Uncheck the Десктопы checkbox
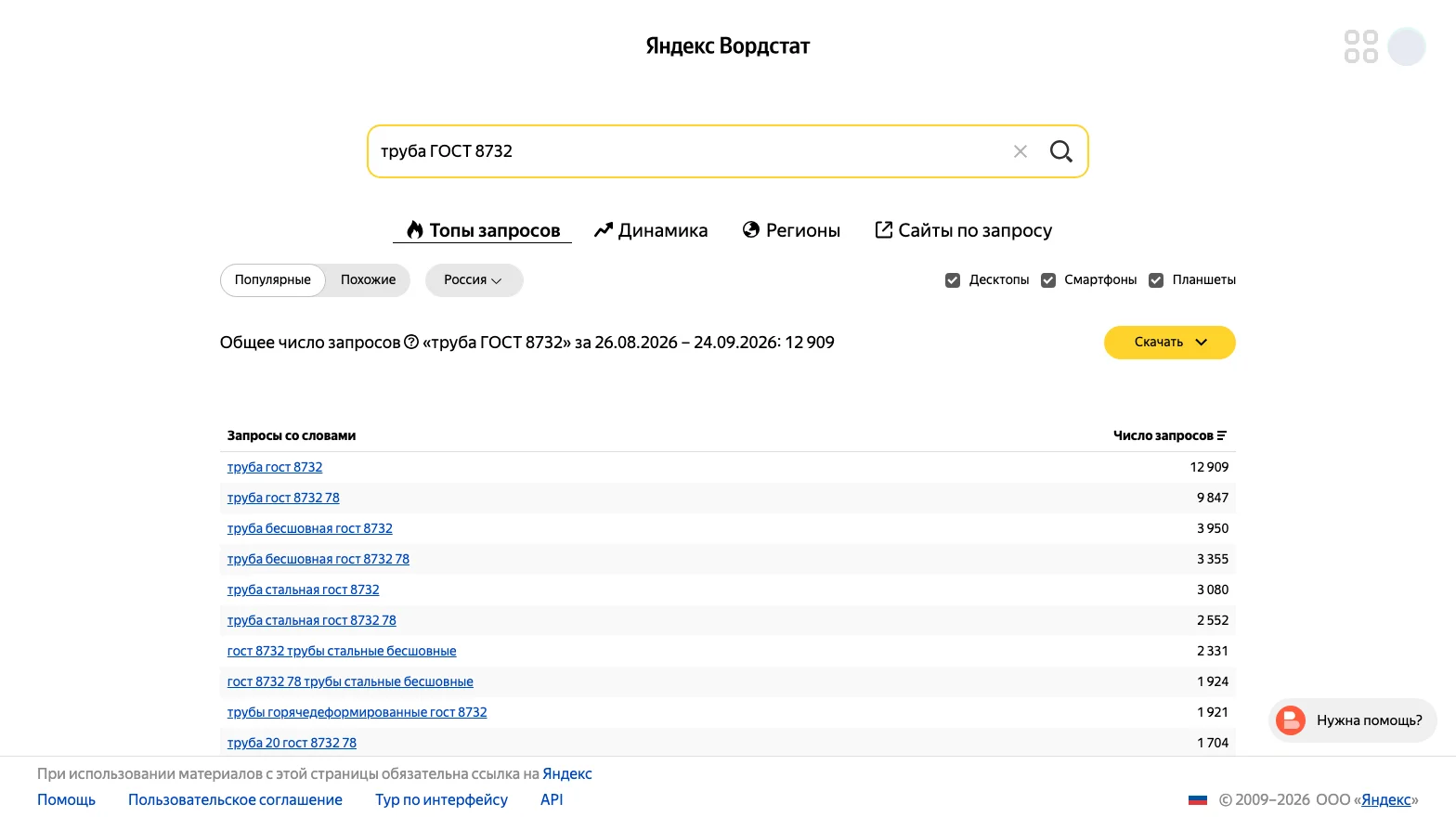Viewport: 1456px width, 817px height. [953, 280]
